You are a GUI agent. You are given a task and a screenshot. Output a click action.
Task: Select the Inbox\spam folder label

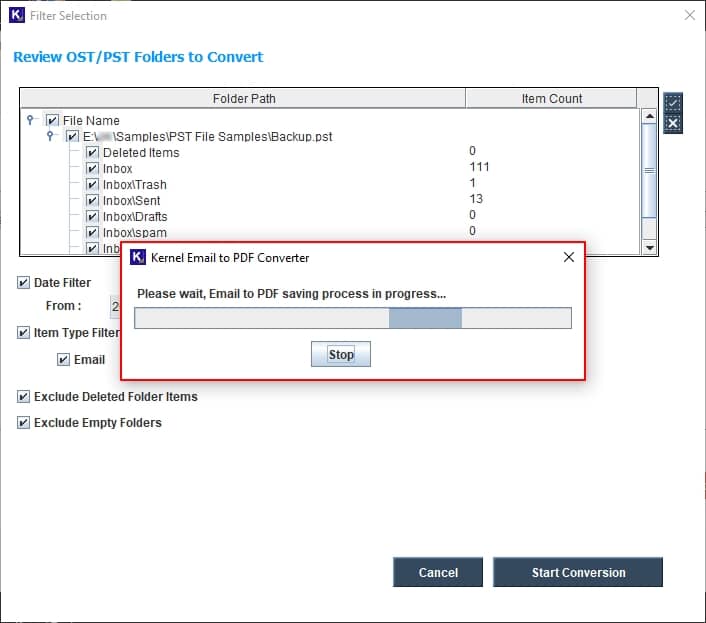tap(135, 233)
